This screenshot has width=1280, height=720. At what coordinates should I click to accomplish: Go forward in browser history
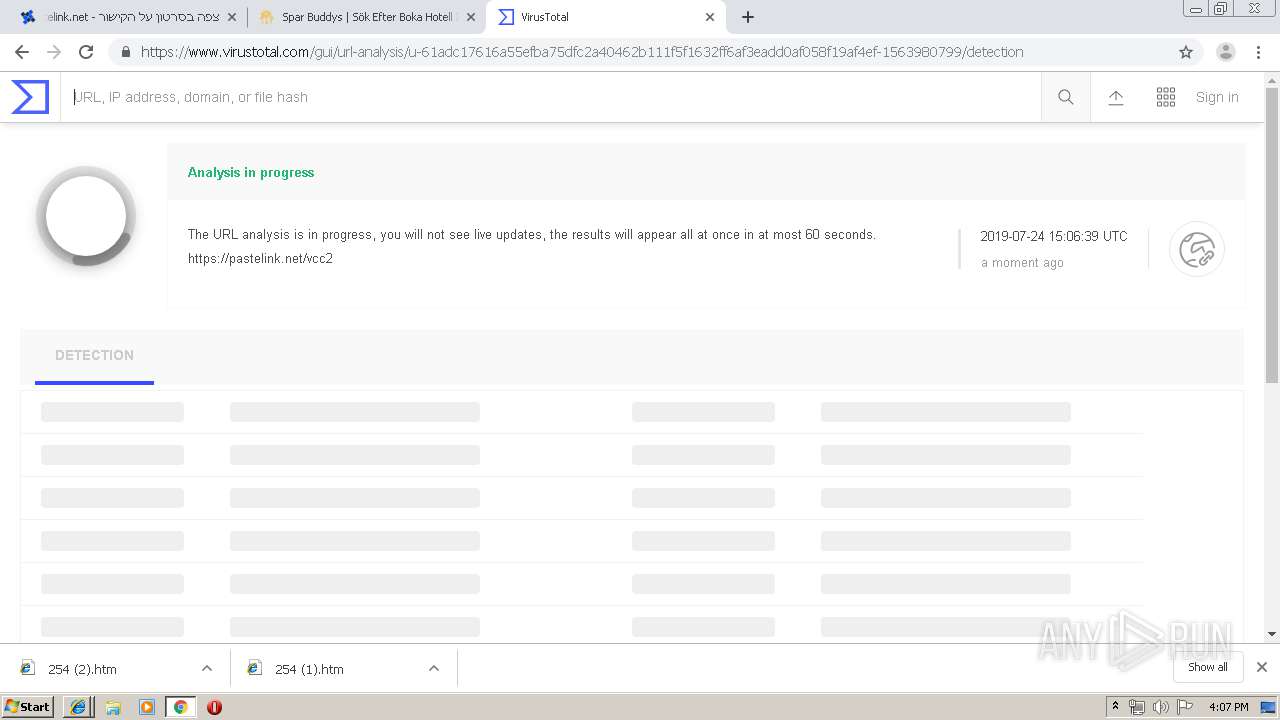pos(54,52)
